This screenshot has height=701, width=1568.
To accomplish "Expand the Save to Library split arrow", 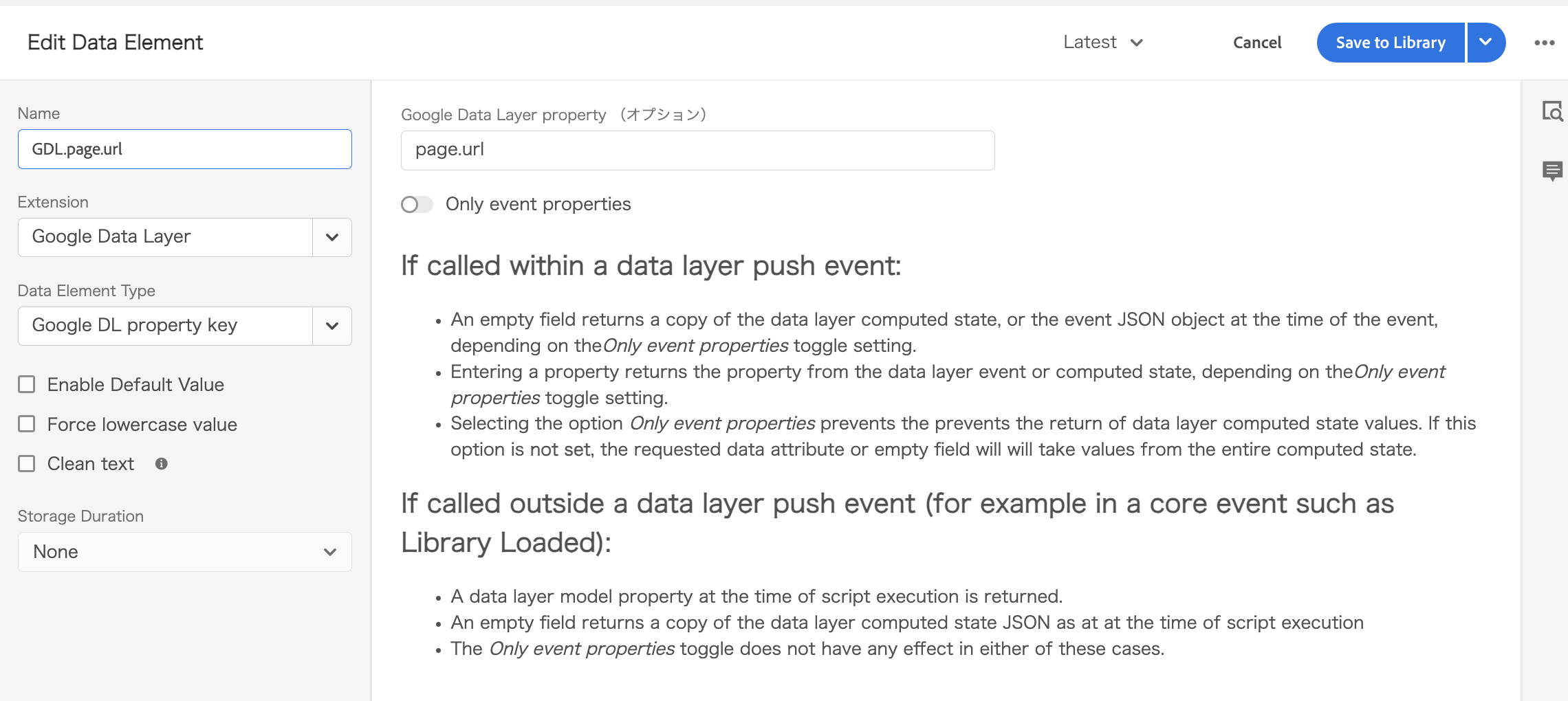I will (1486, 43).
